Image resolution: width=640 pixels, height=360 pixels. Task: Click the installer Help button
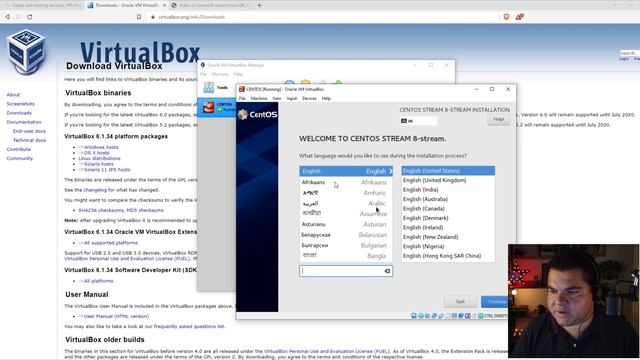tap(498, 119)
